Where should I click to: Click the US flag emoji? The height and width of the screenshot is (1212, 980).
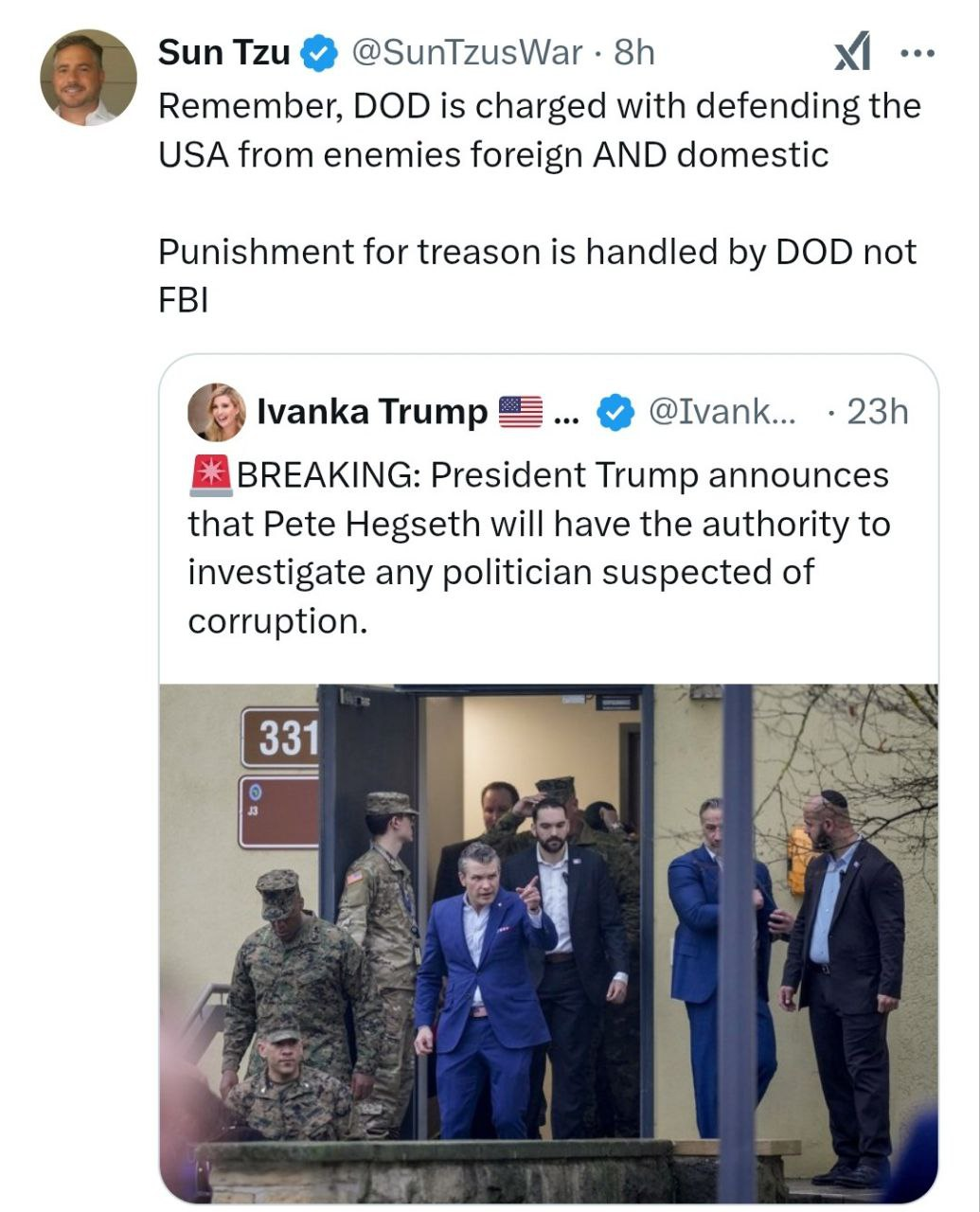(x=520, y=412)
